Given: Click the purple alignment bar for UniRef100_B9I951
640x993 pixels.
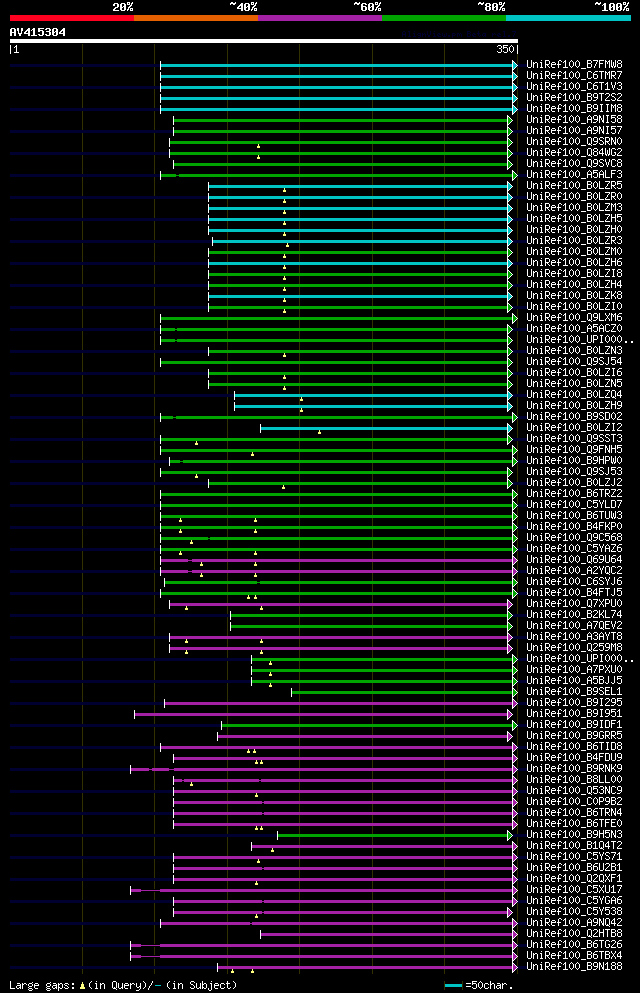Looking at the screenshot, I should pyautogui.click(x=322, y=714).
